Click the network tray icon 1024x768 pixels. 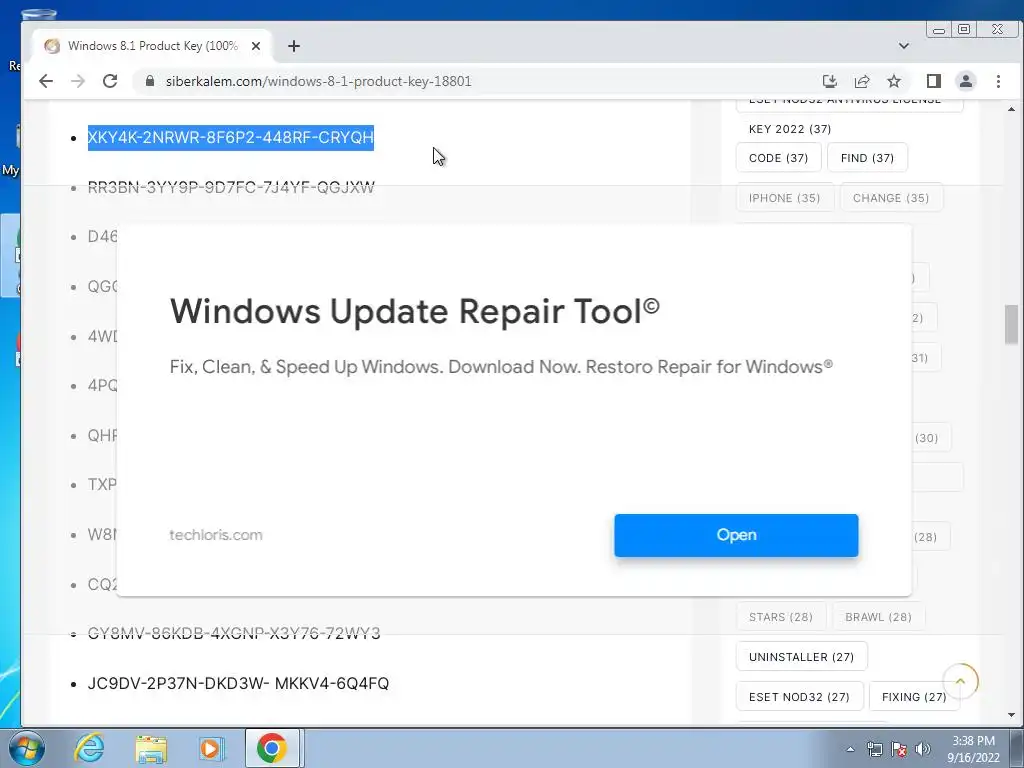[x=874, y=749]
